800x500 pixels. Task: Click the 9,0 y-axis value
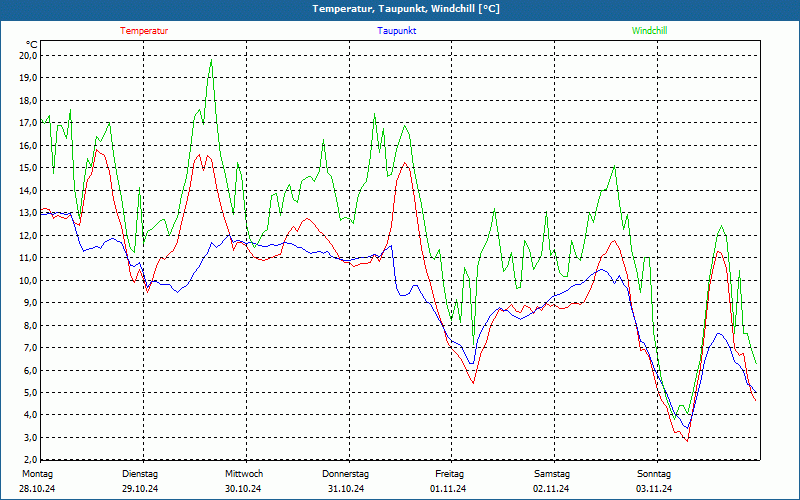coord(31,303)
